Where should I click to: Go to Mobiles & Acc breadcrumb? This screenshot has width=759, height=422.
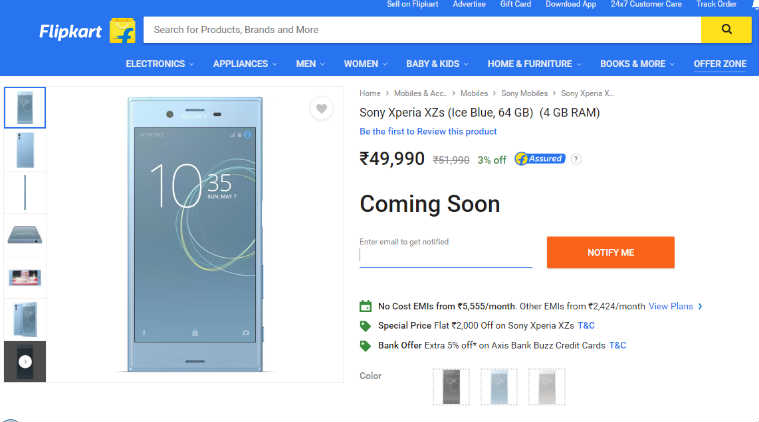tap(420, 93)
